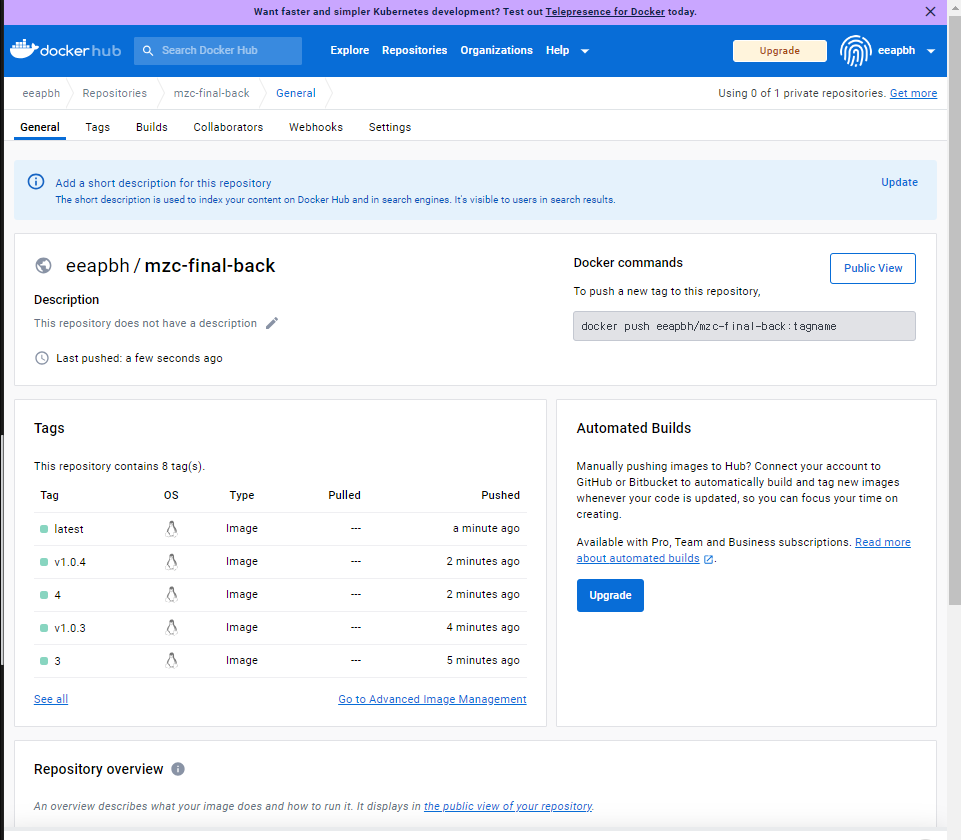Click the Repository overview info icon

[178, 769]
